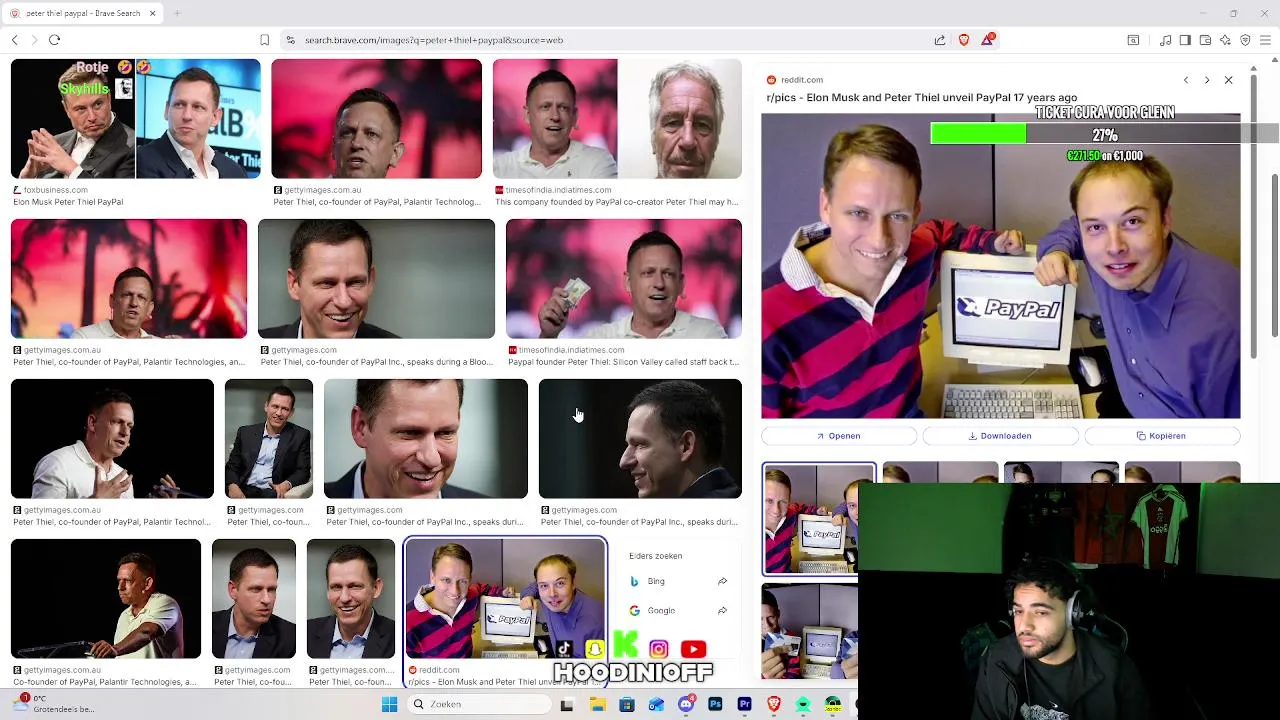The width and height of the screenshot is (1280, 720).
Task: Open the Brave Shields lion icon
Action: [x=964, y=40]
